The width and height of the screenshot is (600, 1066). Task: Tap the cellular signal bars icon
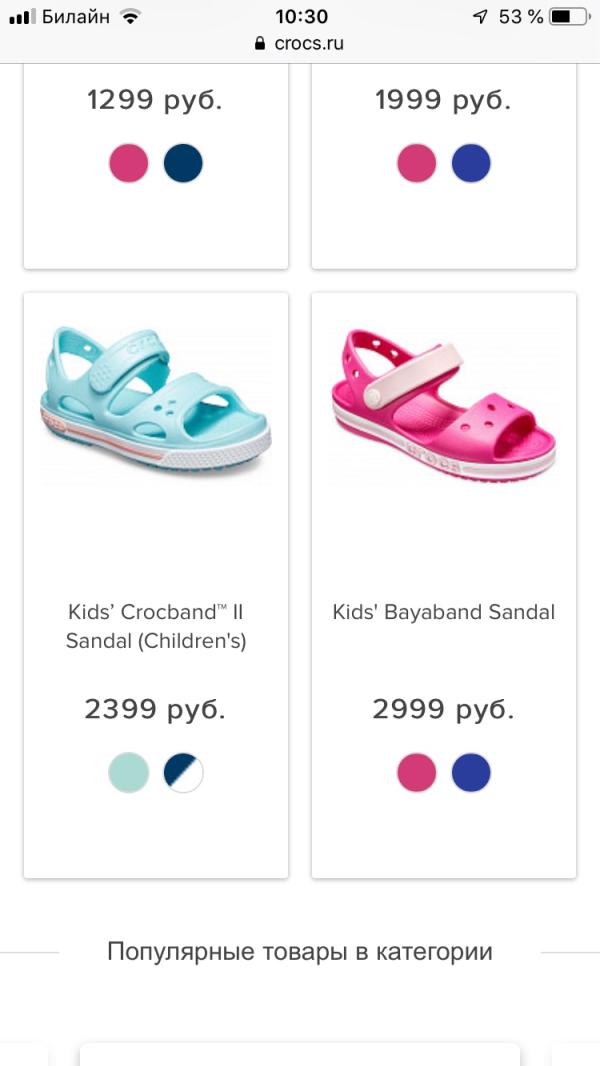(x=22, y=17)
